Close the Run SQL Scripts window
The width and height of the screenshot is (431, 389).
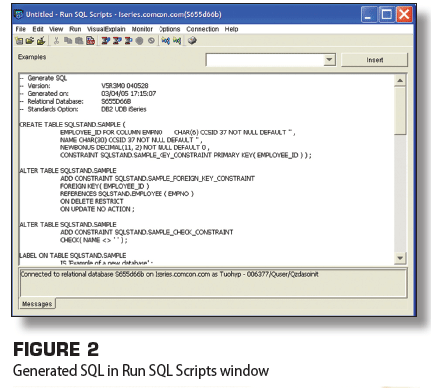tap(404, 15)
